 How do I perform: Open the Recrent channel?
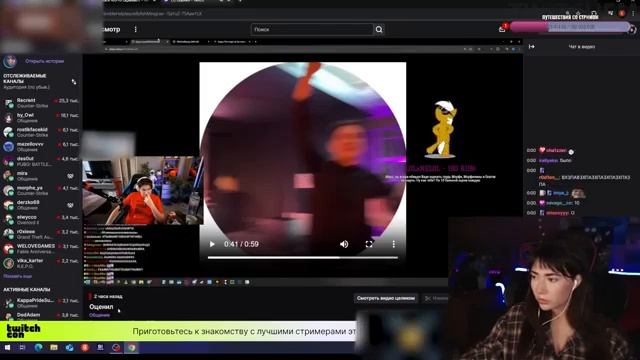[x=41, y=103]
